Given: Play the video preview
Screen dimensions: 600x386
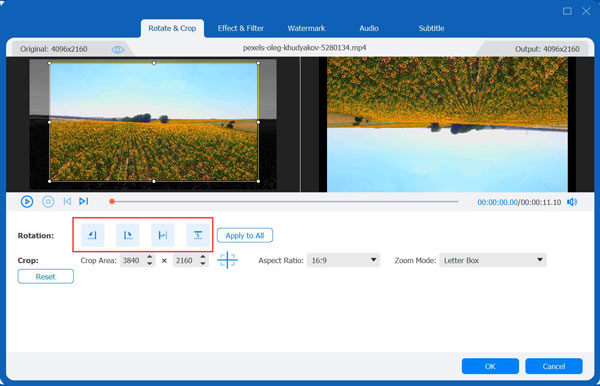Looking at the screenshot, I should (x=27, y=201).
